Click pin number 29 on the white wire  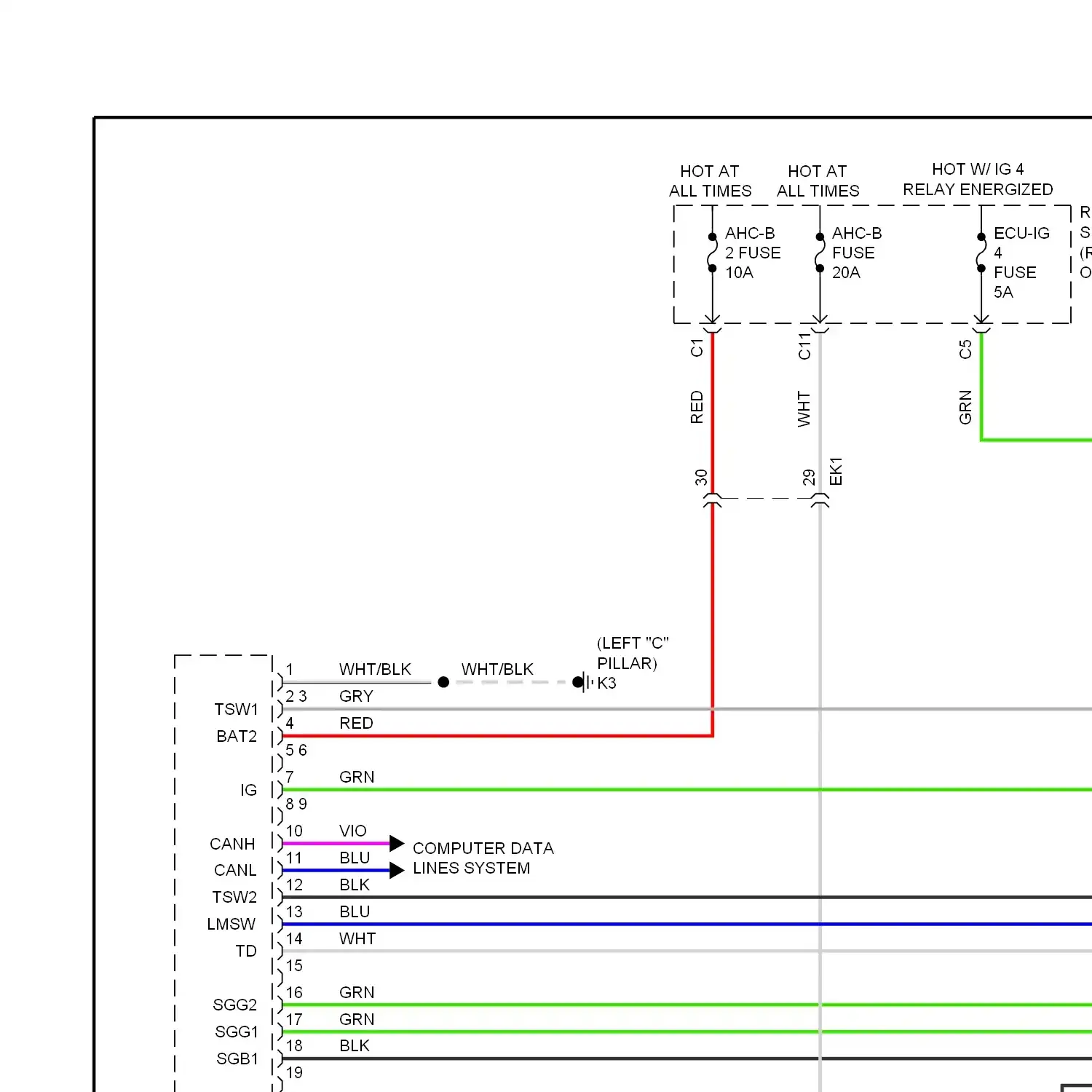tap(809, 478)
